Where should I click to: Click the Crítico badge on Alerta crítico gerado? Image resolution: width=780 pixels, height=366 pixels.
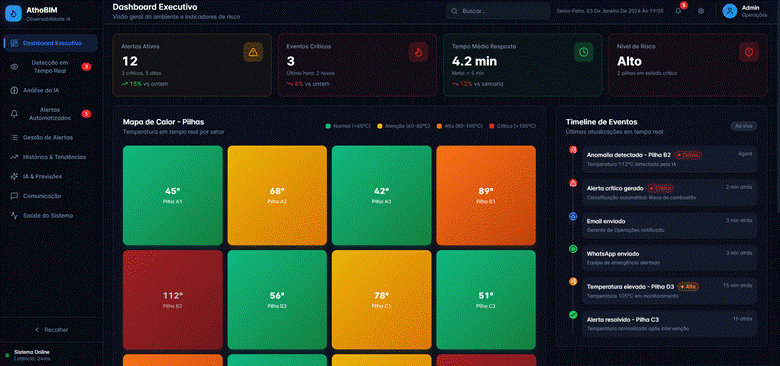click(x=661, y=188)
